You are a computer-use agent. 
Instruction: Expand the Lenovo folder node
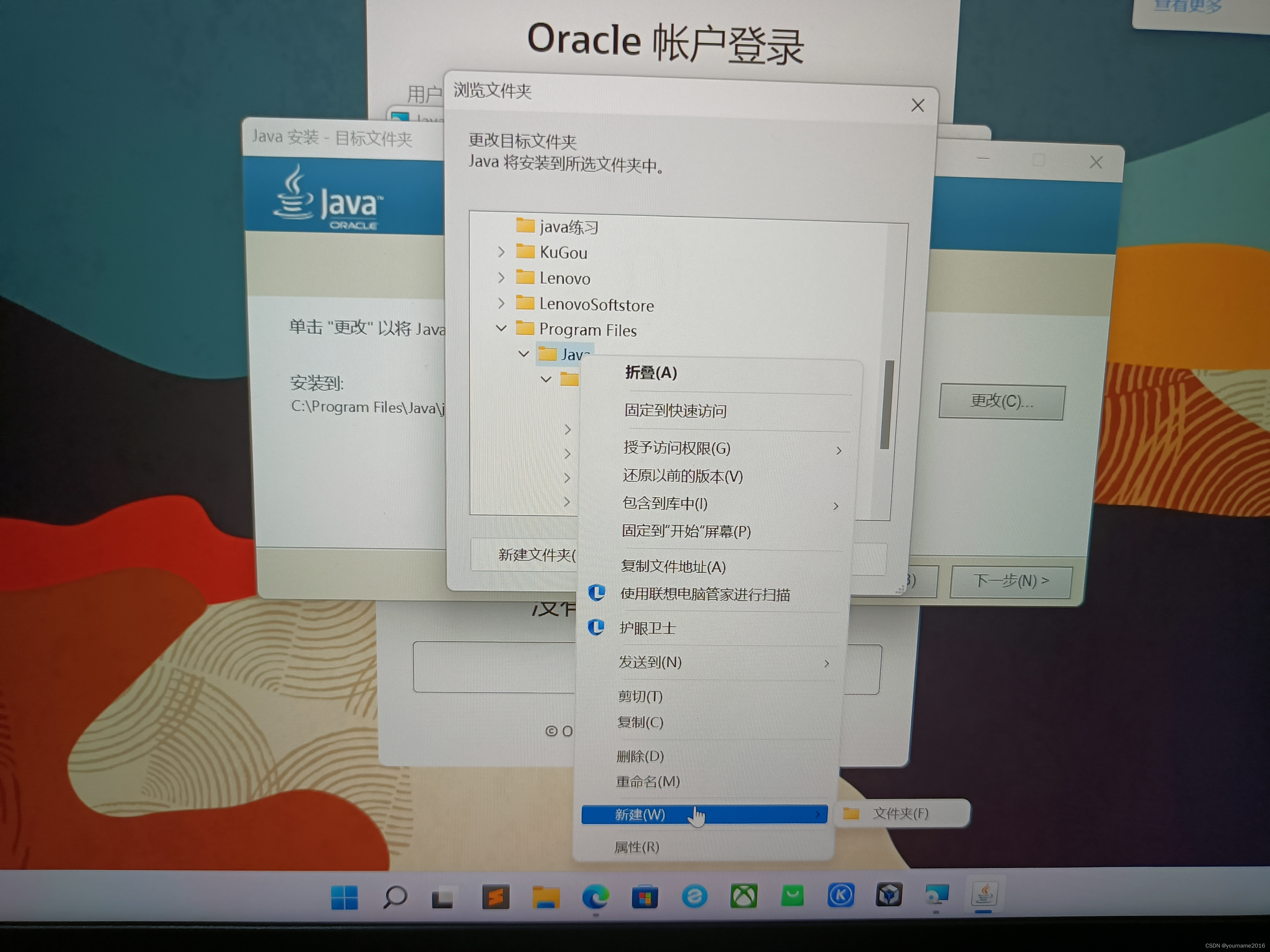tap(501, 277)
